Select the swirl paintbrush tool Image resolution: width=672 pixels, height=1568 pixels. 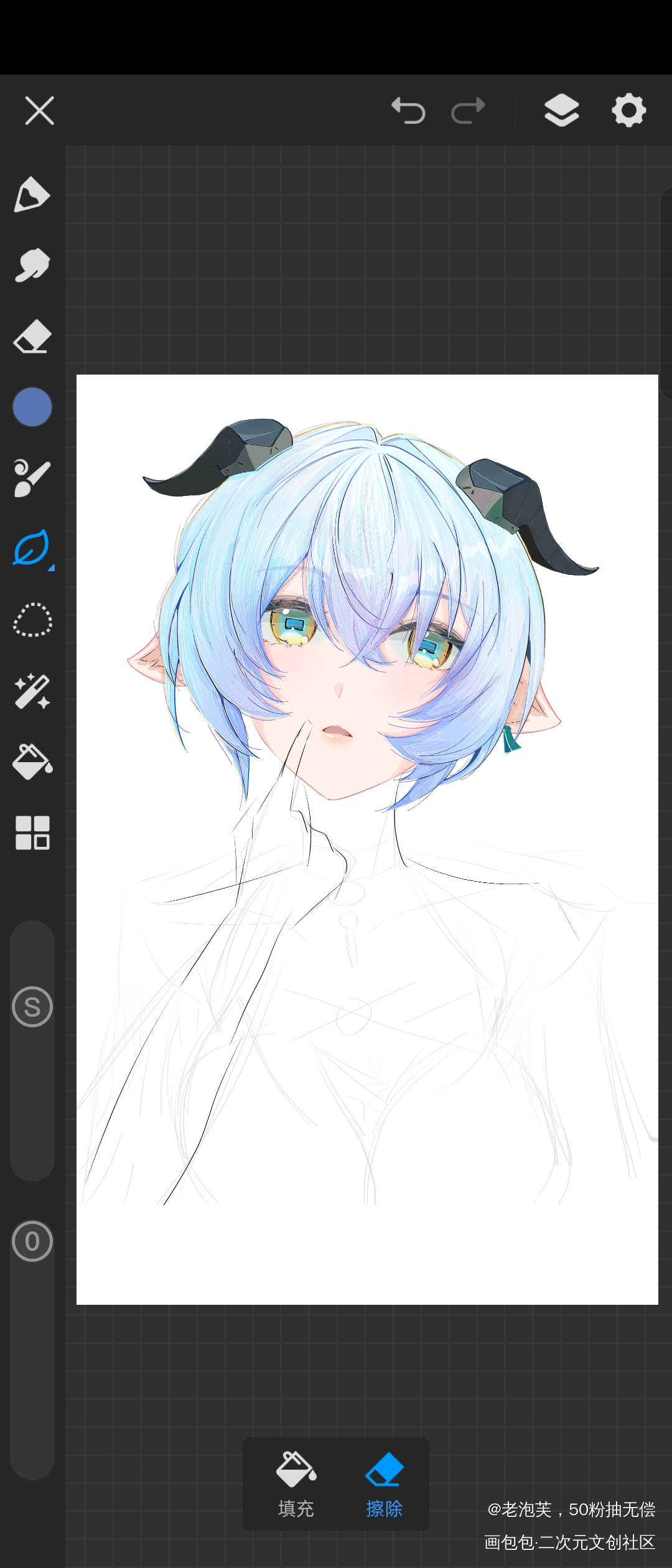coord(32,478)
